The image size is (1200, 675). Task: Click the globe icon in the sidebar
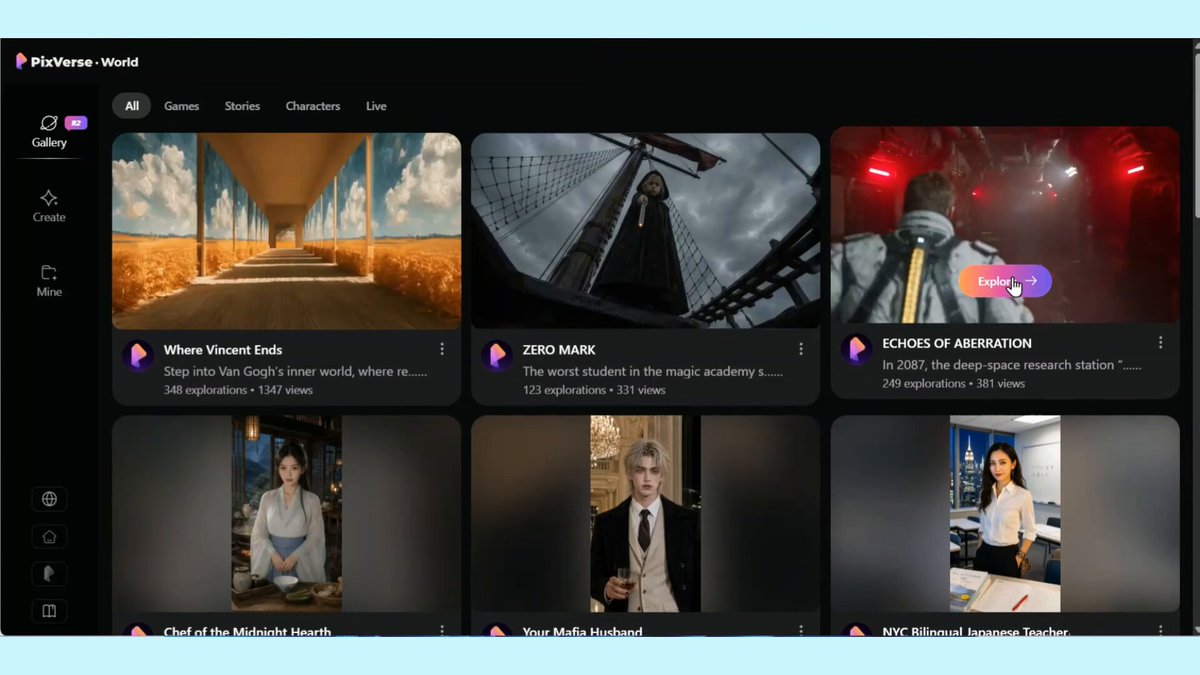pos(49,499)
